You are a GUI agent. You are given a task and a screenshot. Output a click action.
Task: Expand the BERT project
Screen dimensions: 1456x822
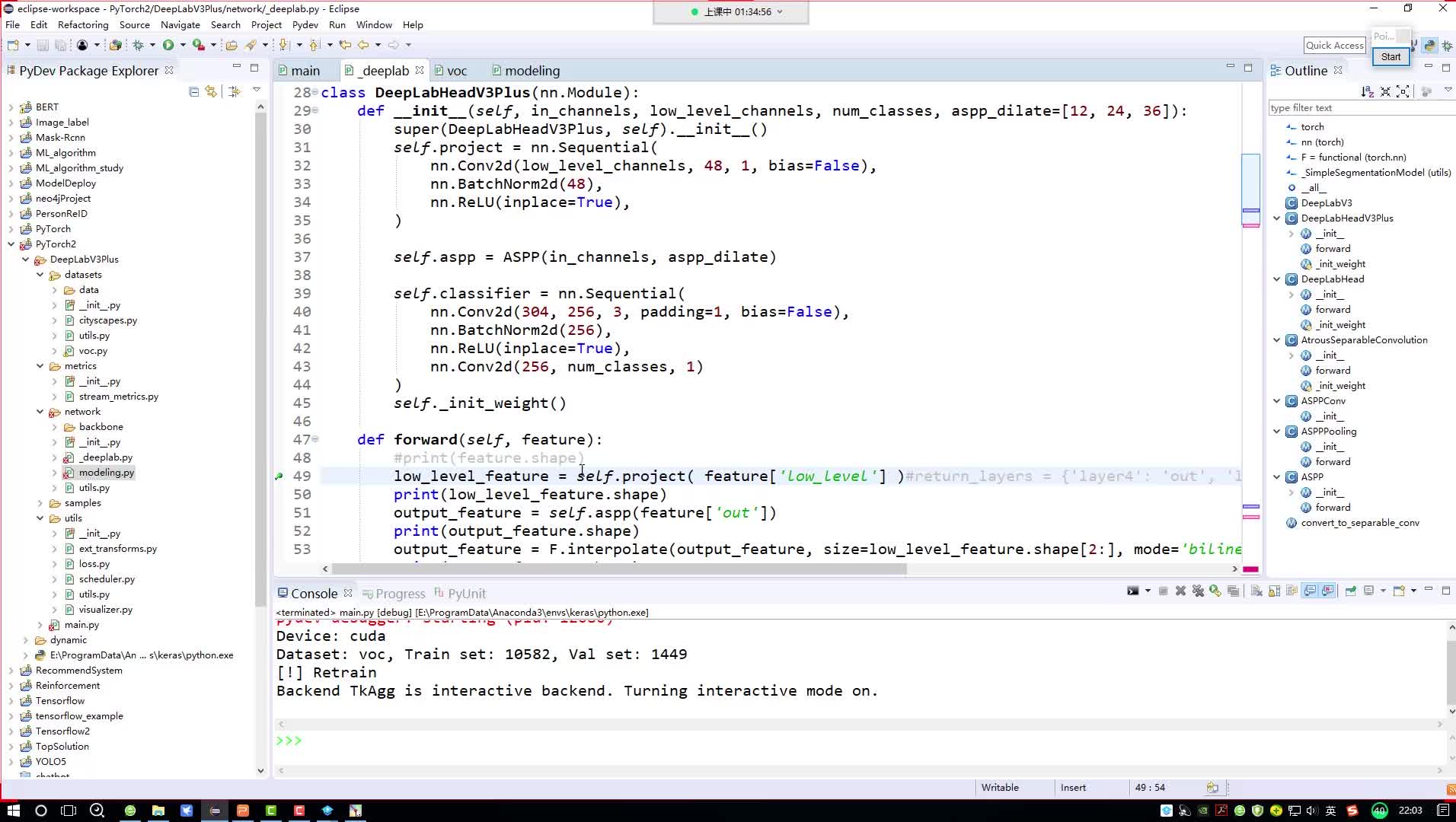point(11,107)
